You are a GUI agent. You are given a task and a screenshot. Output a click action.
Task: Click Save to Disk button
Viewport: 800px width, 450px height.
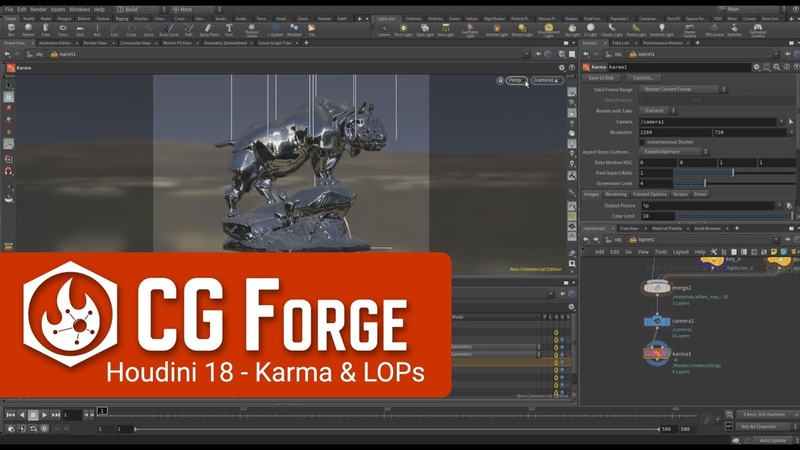point(601,78)
